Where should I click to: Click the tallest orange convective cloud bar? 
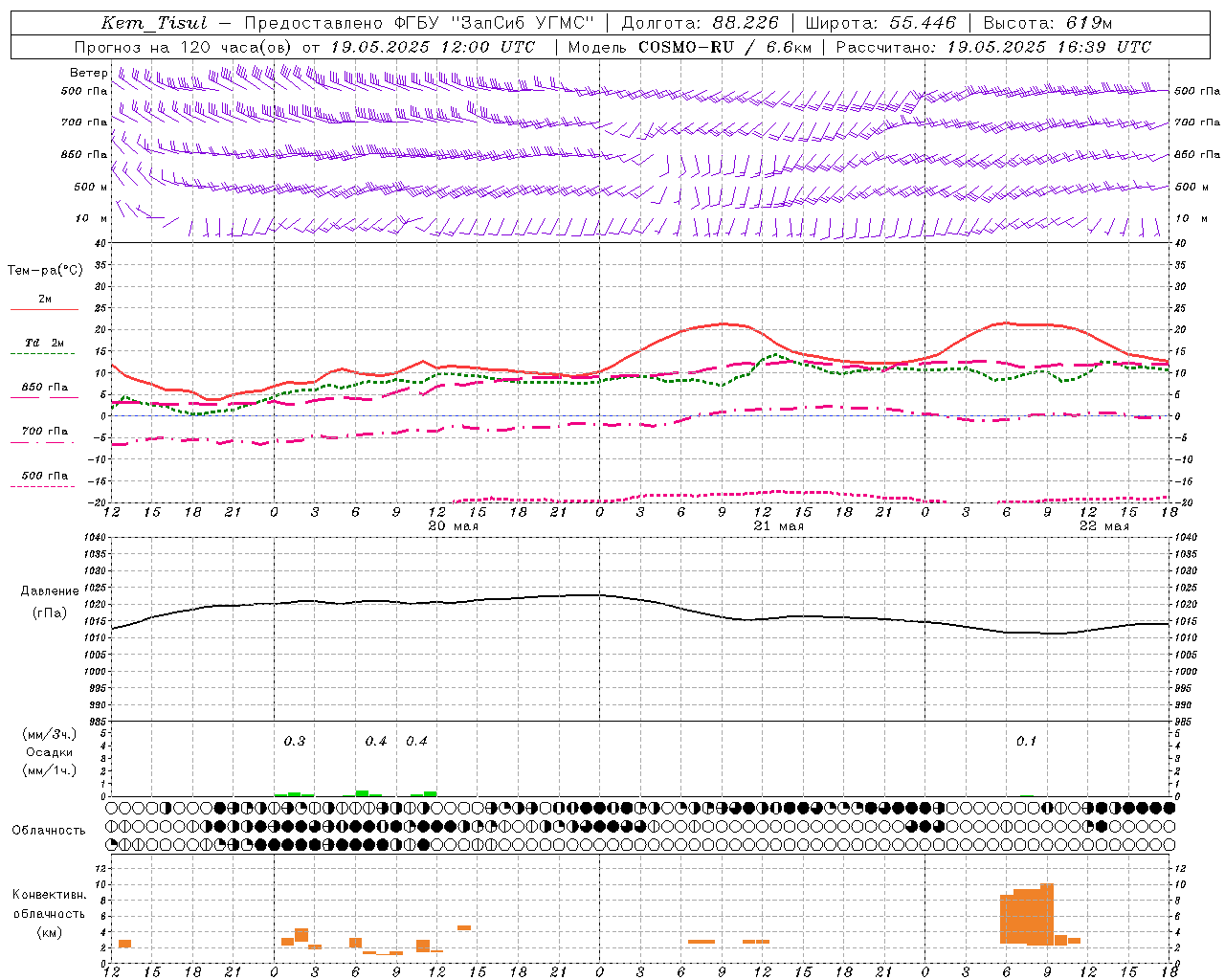point(1047,914)
